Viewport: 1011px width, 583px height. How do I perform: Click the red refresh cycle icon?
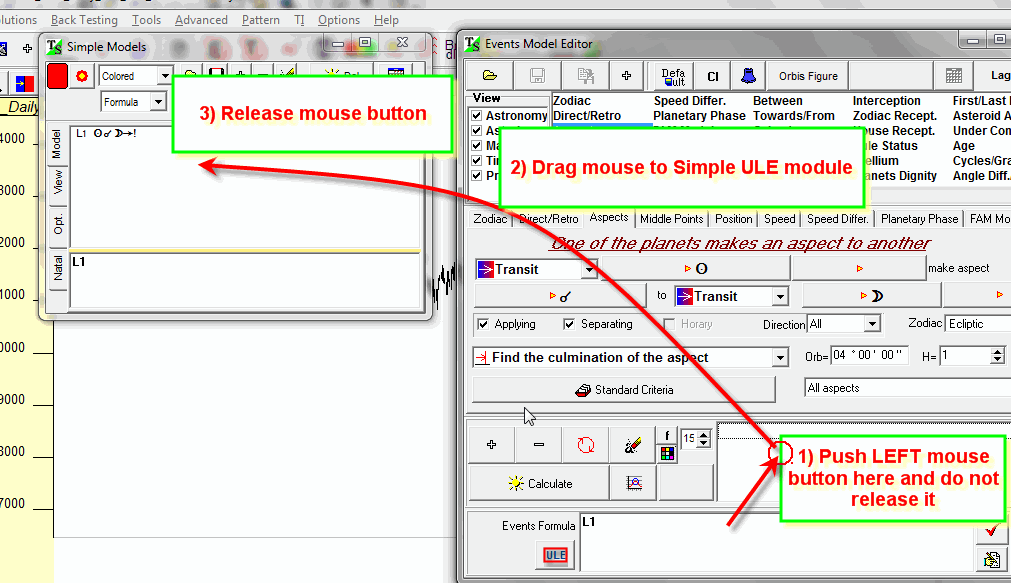click(x=586, y=445)
